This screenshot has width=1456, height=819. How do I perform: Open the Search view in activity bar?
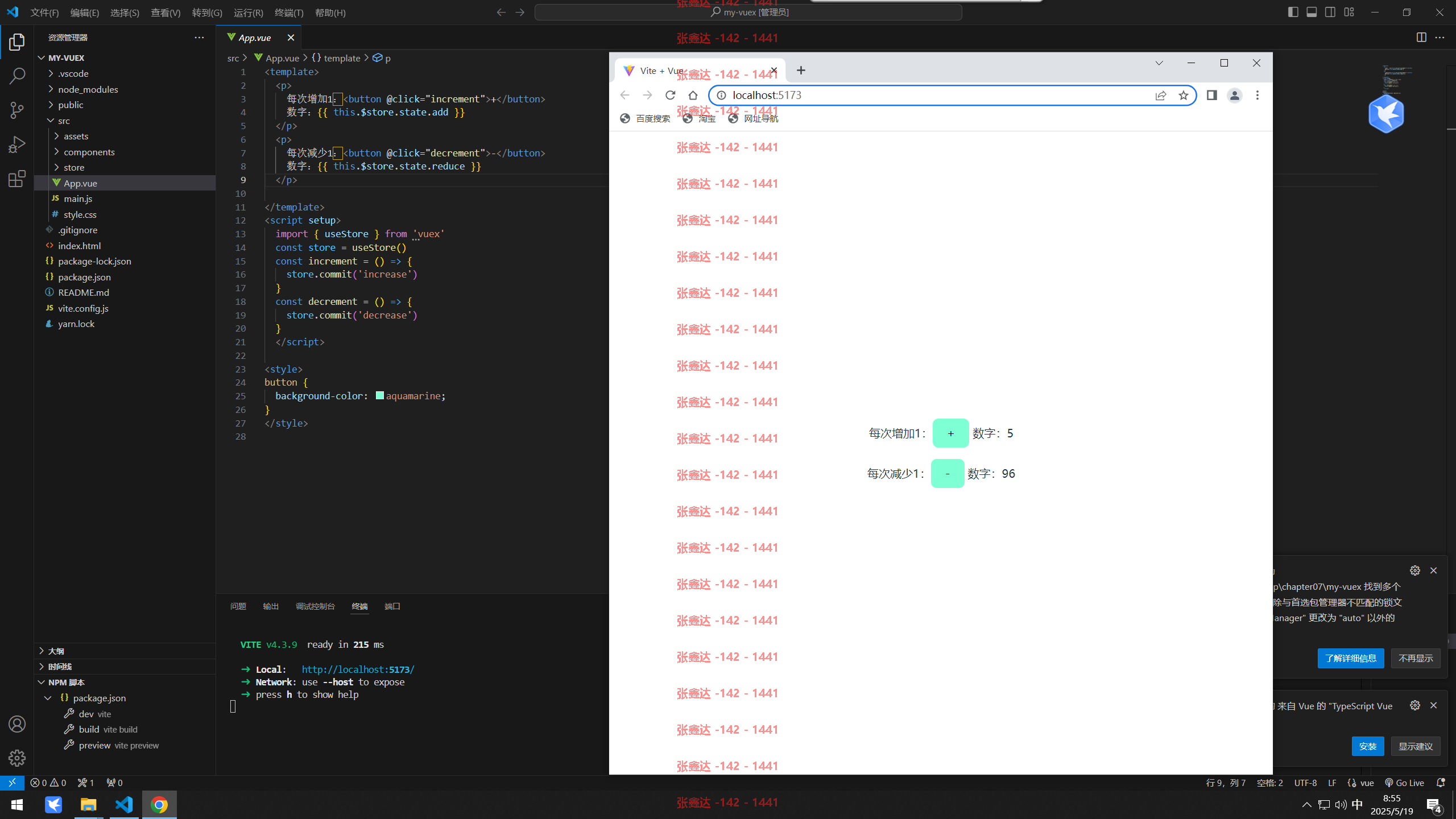(x=17, y=76)
